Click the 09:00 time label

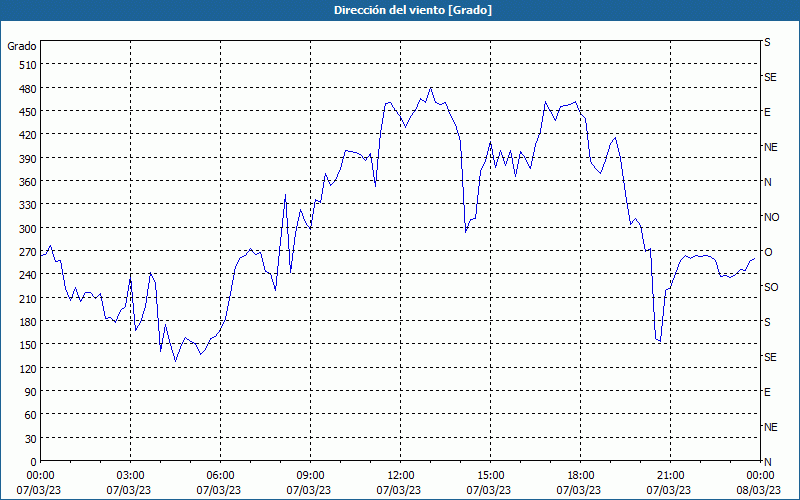pyautogui.click(x=310, y=476)
